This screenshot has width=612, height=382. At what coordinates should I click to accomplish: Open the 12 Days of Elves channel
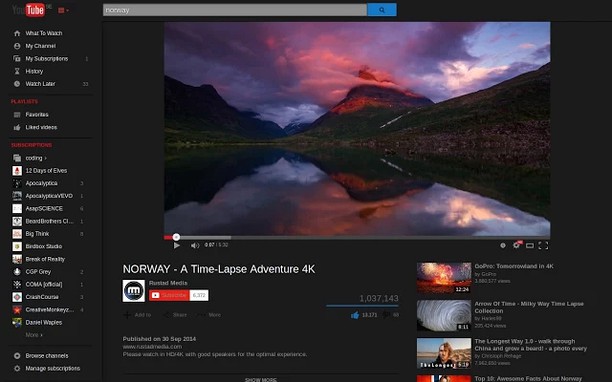(46, 171)
